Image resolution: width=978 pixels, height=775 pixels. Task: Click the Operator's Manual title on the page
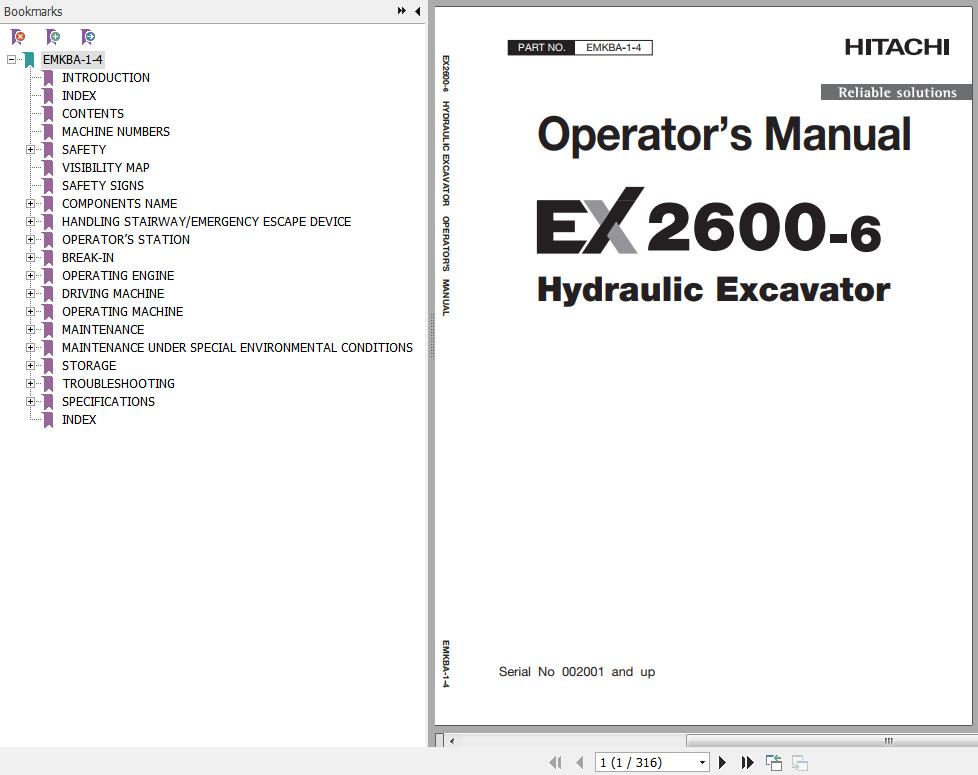(x=724, y=135)
